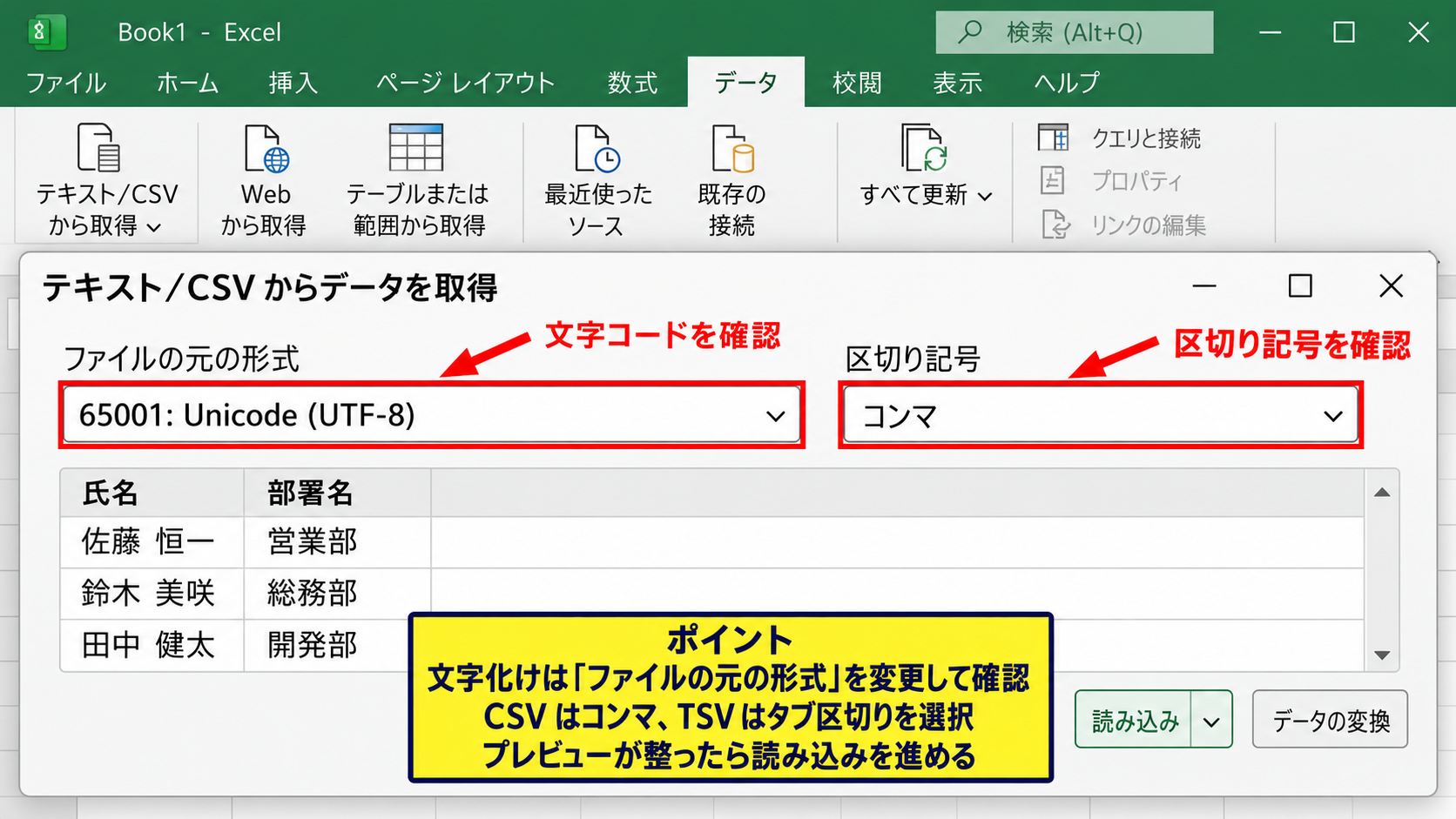Select the データ ribbon tab
The width and height of the screenshot is (1456, 819).
click(x=746, y=83)
